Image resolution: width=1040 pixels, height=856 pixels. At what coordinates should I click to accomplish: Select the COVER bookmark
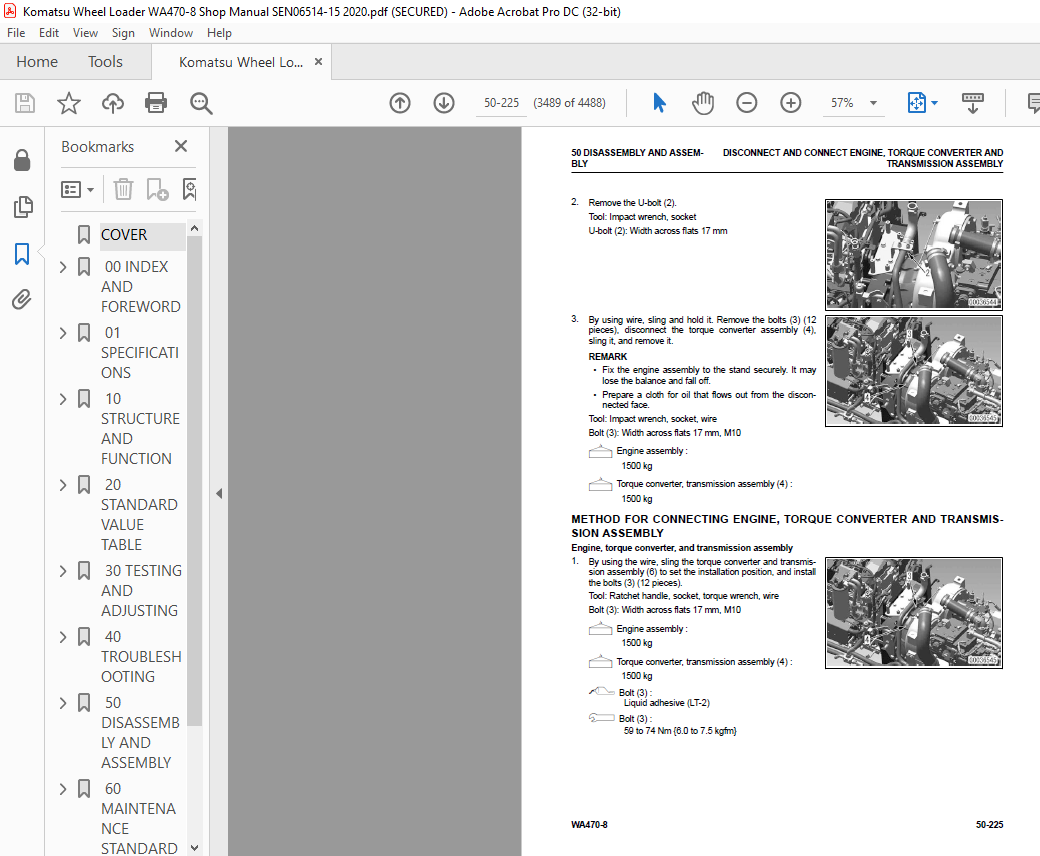pyautogui.click(x=124, y=235)
